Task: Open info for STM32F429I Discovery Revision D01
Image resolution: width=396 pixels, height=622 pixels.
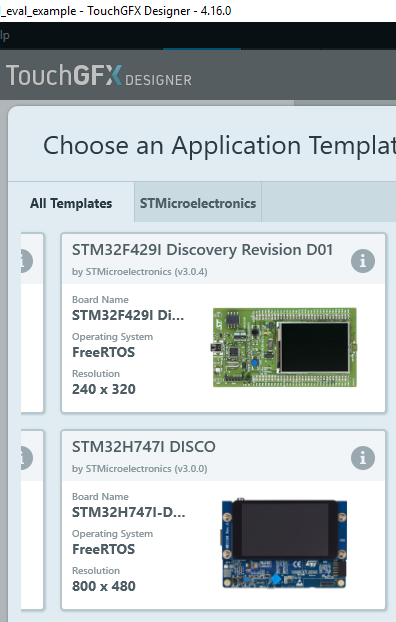Action: (x=363, y=261)
